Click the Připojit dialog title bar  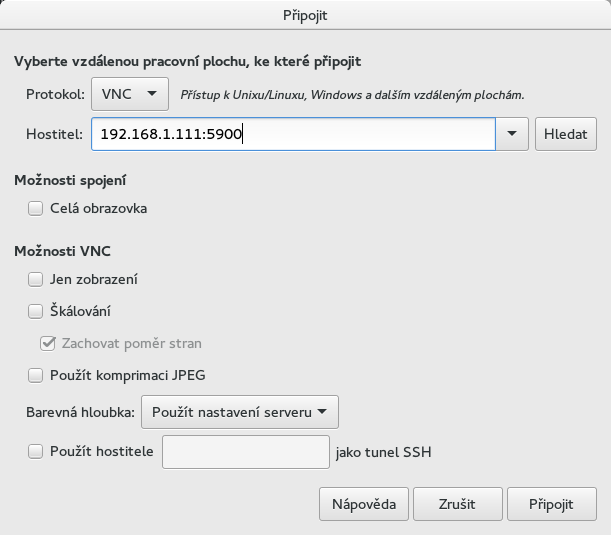point(305,16)
